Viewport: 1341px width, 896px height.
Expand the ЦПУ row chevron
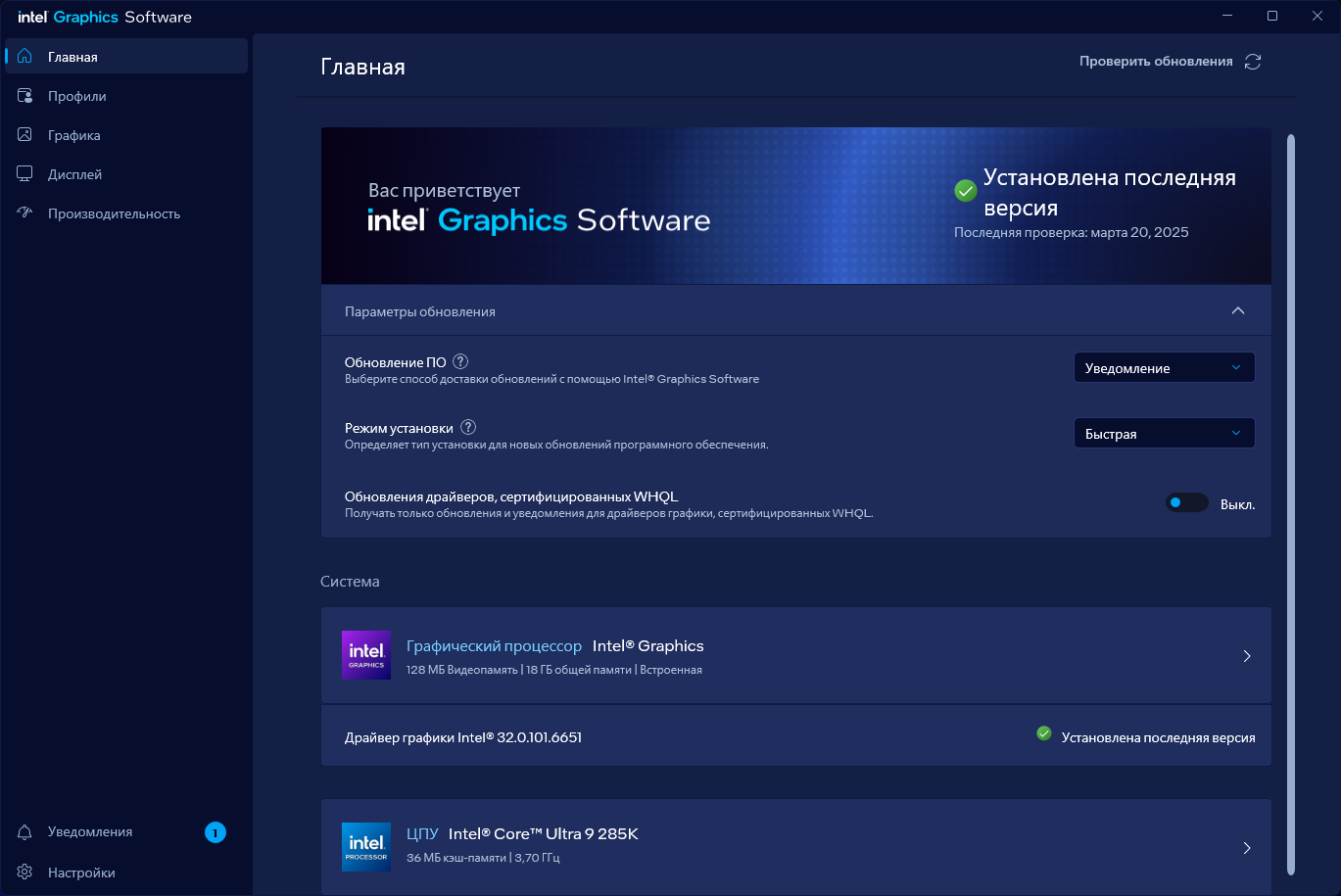click(1247, 848)
